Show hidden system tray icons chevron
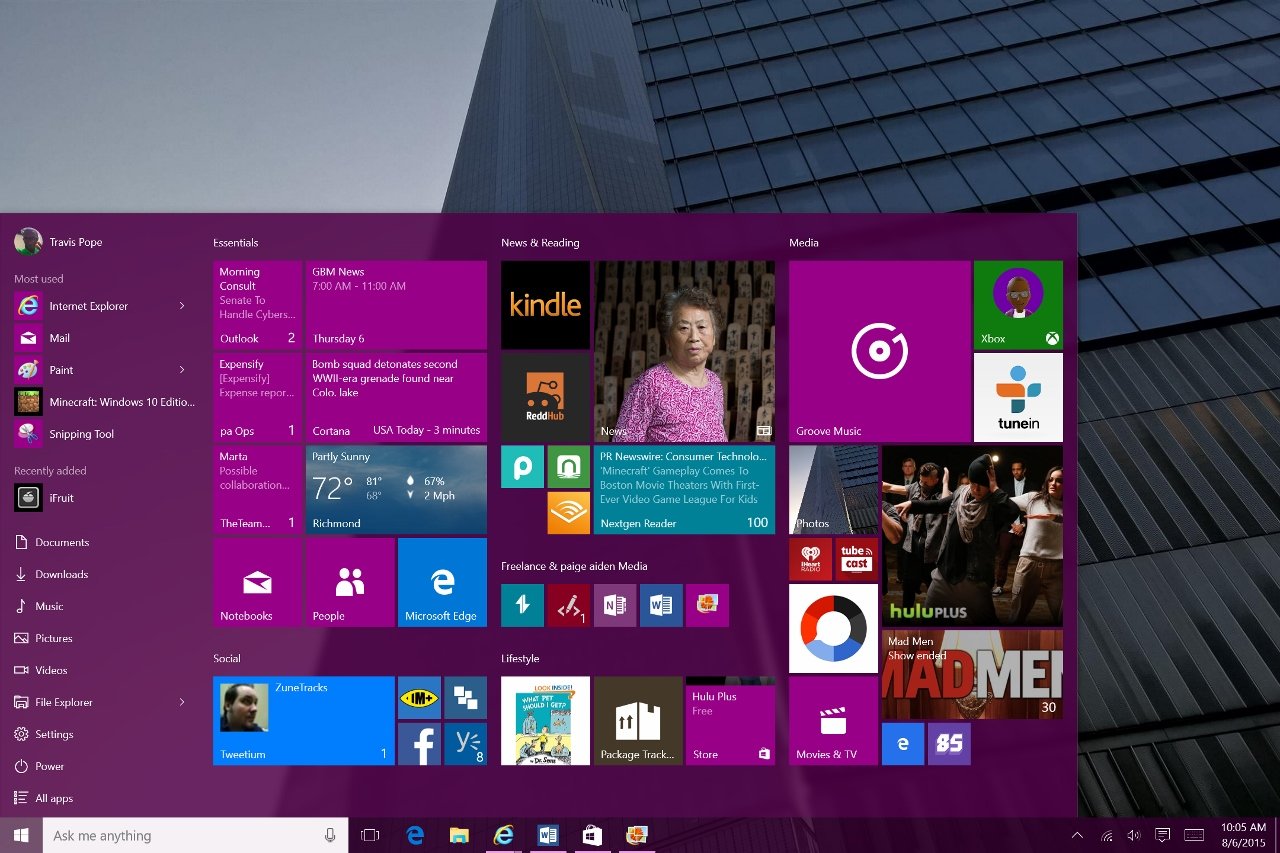 tap(1077, 835)
